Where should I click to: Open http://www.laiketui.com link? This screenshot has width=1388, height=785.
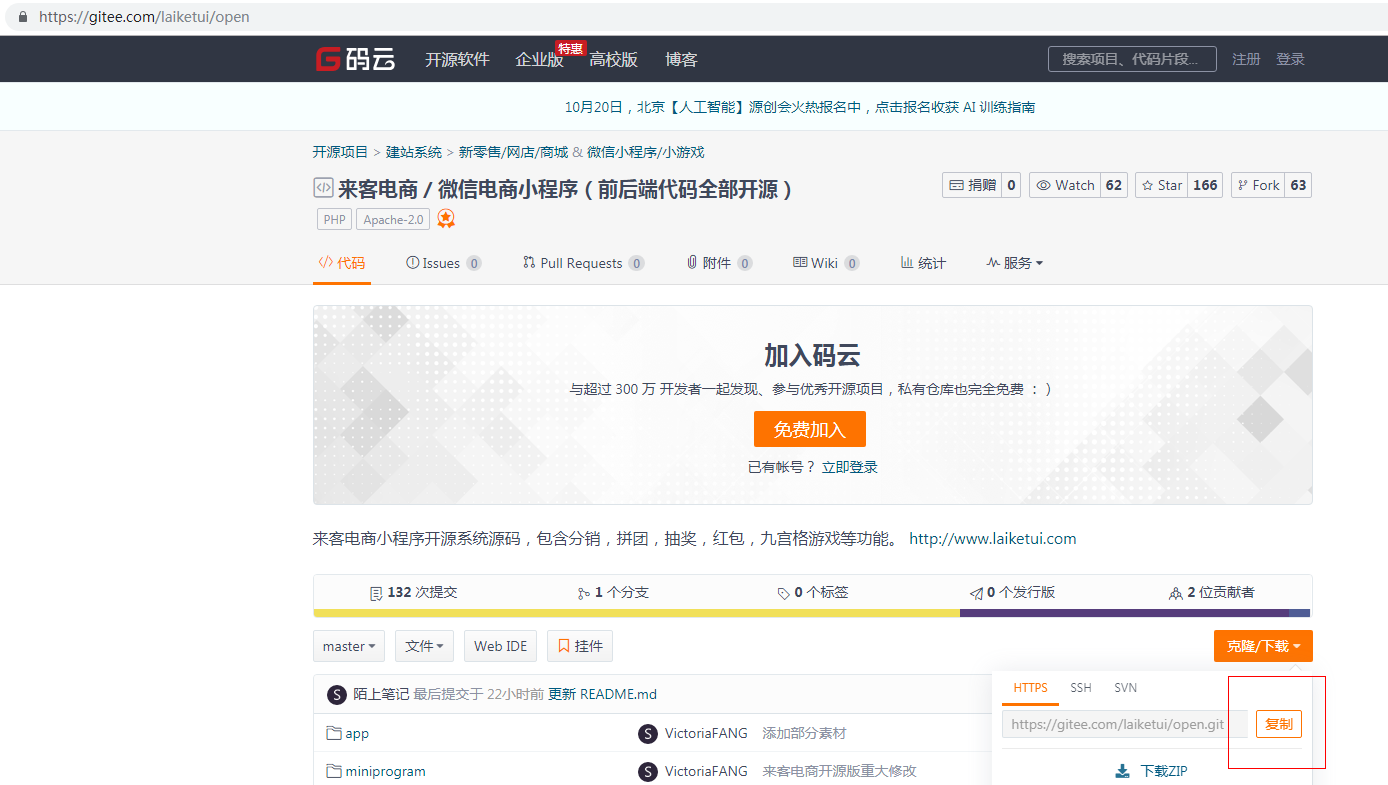pos(993,538)
